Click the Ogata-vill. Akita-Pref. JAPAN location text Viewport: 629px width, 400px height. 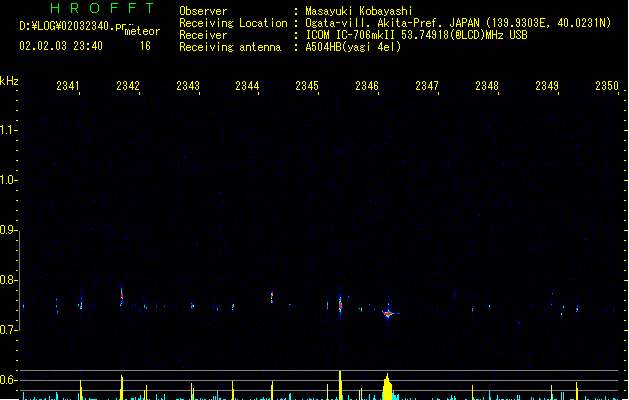(458, 23)
